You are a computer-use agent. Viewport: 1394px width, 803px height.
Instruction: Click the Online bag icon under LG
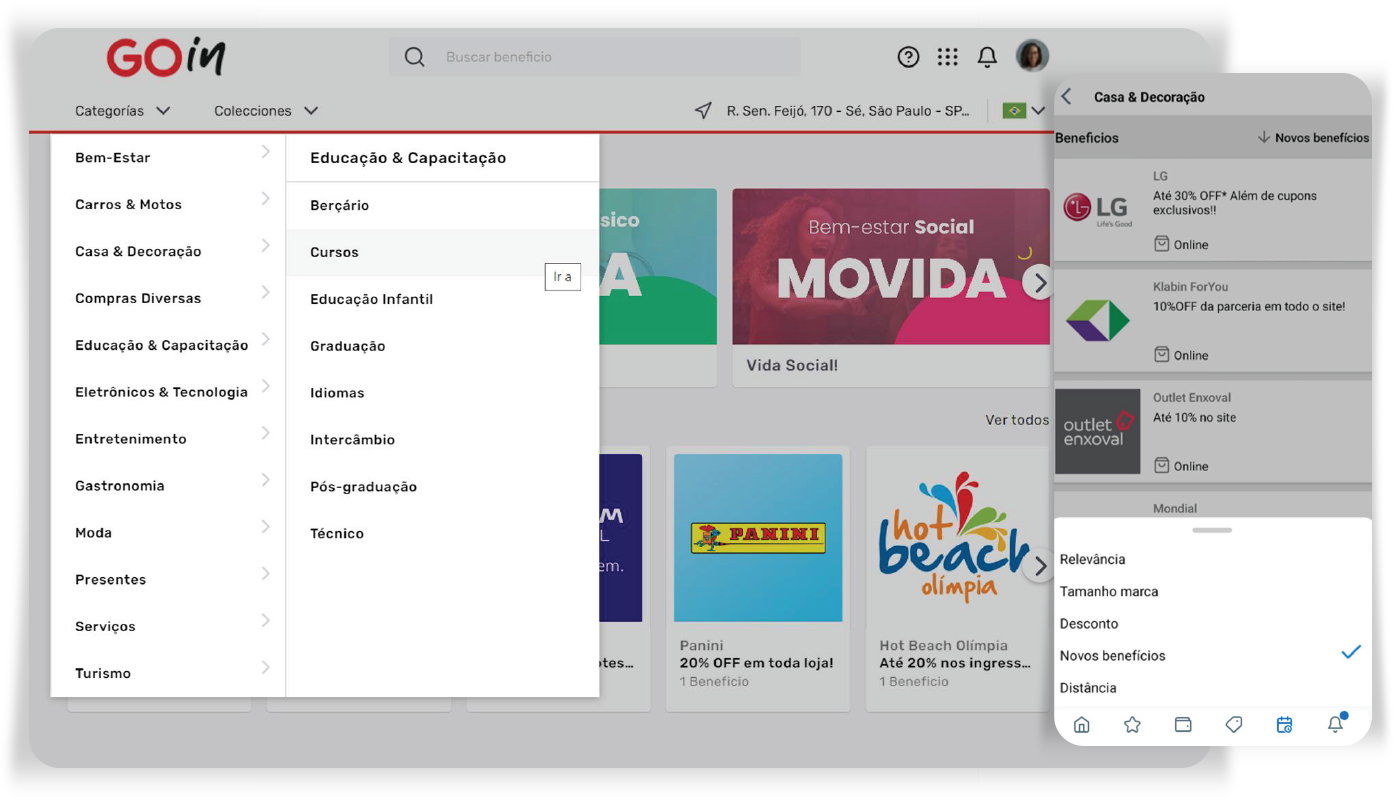click(1161, 244)
